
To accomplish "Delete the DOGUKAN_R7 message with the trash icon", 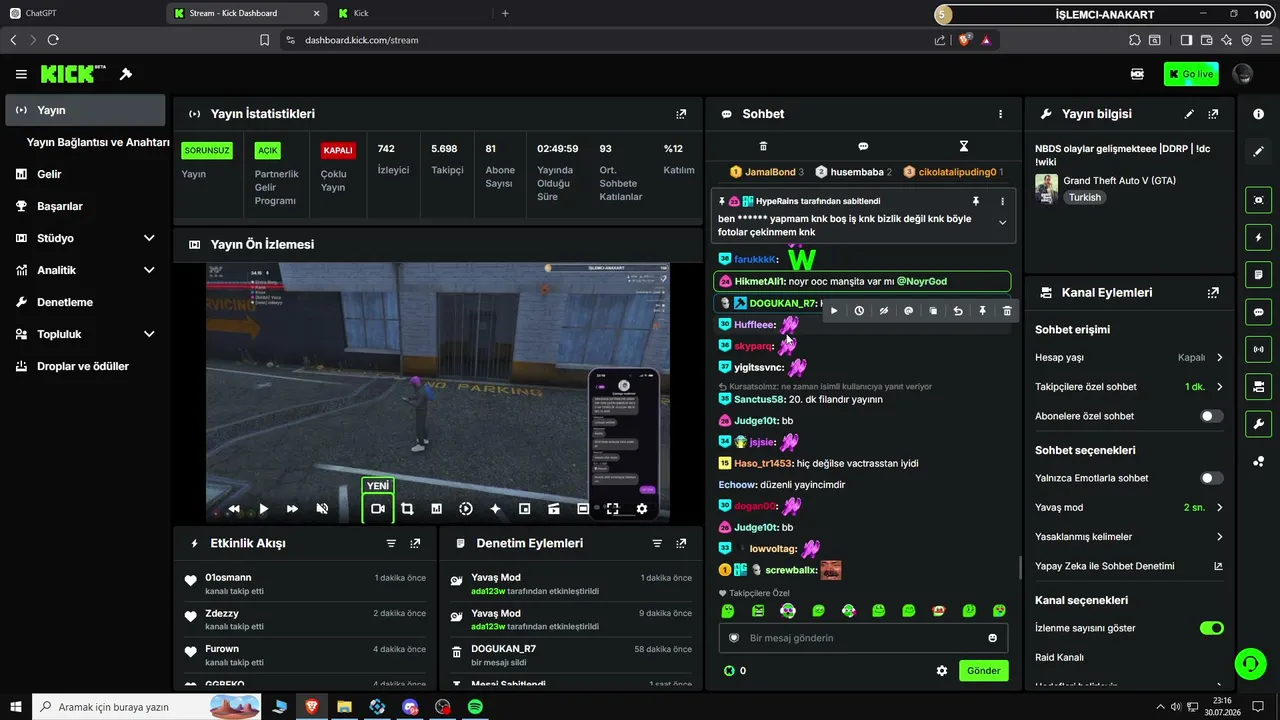I will pyautogui.click(x=1007, y=311).
